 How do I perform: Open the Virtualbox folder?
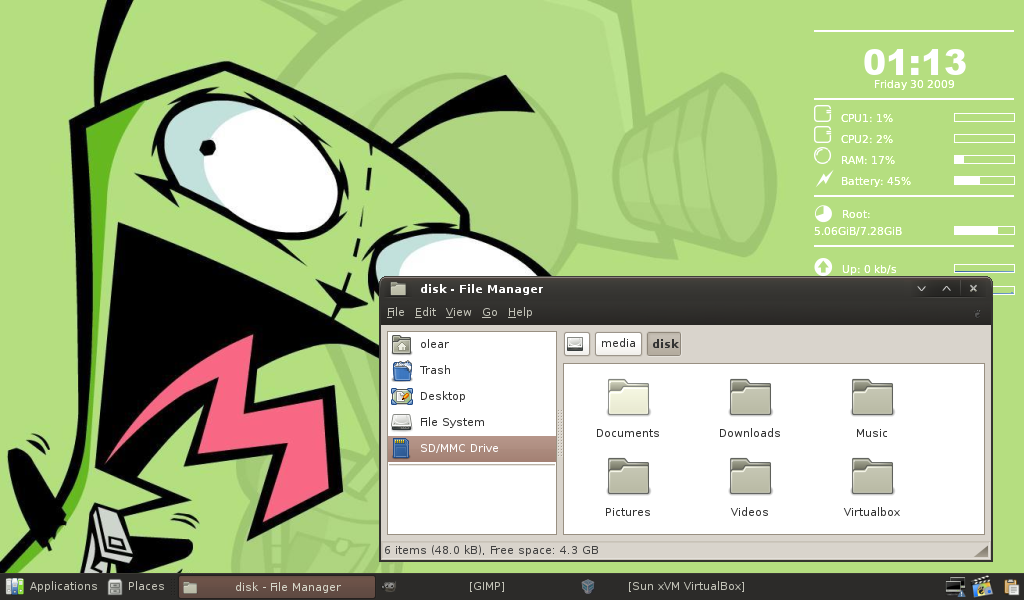pyautogui.click(x=872, y=488)
